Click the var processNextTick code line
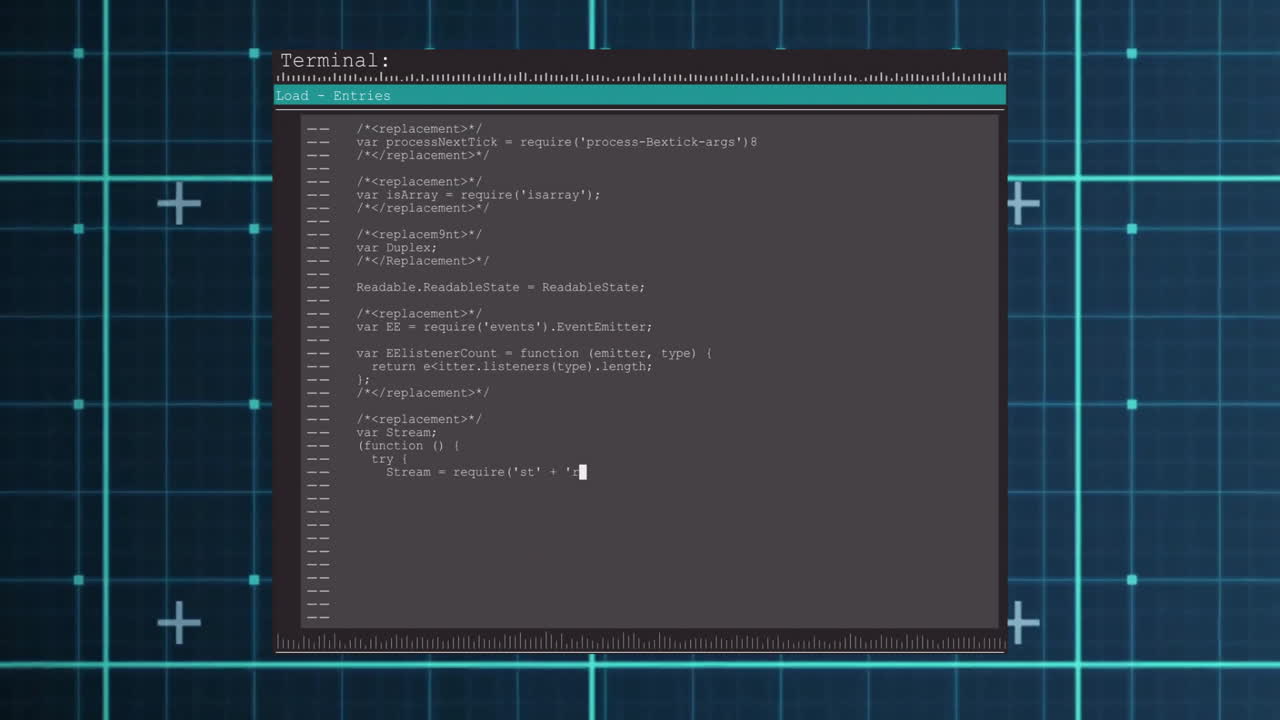1280x720 pixels. pyautogui.click(x=556, y=142)
